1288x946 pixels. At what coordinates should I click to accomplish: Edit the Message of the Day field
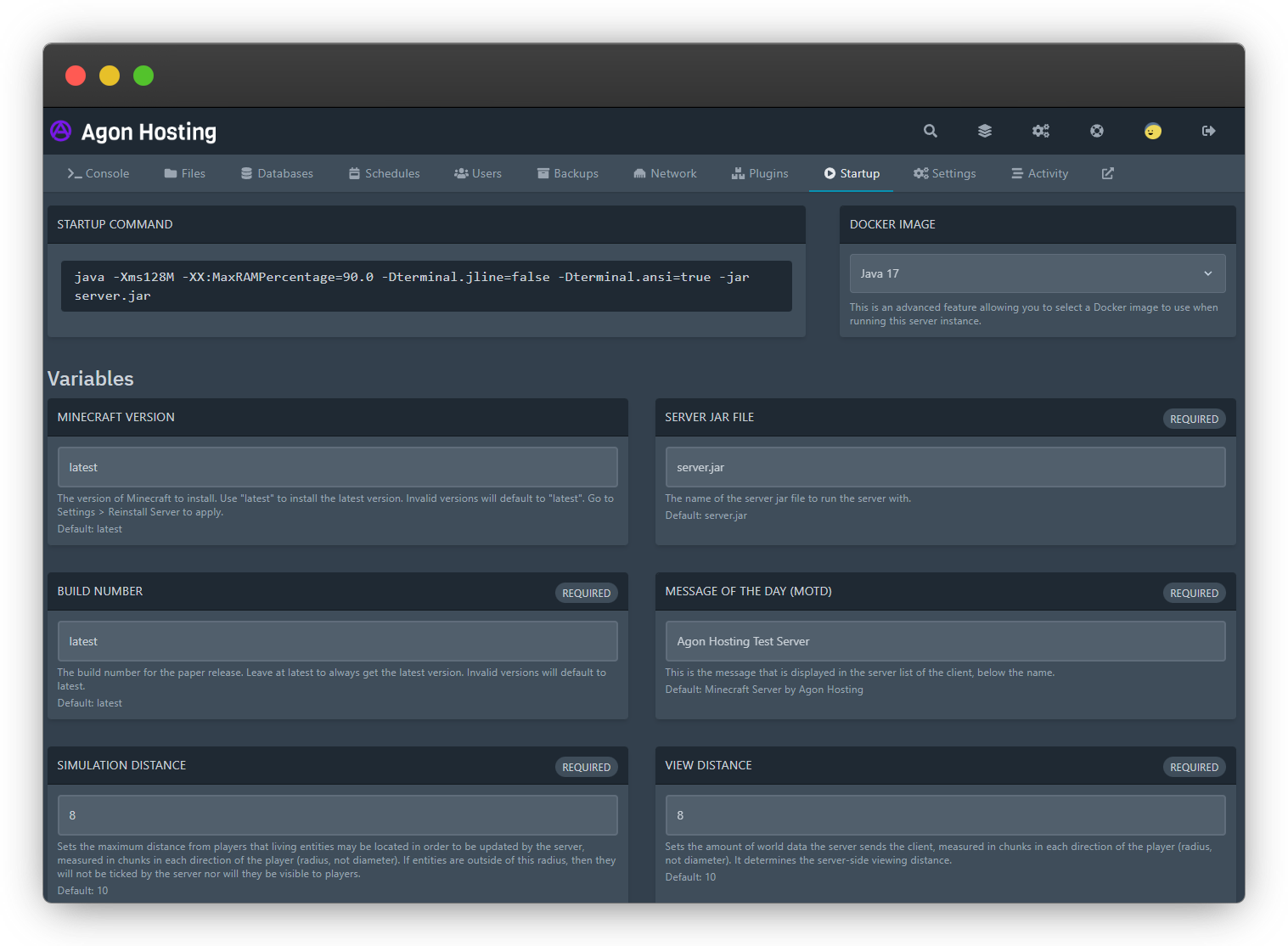coord(945,641)
